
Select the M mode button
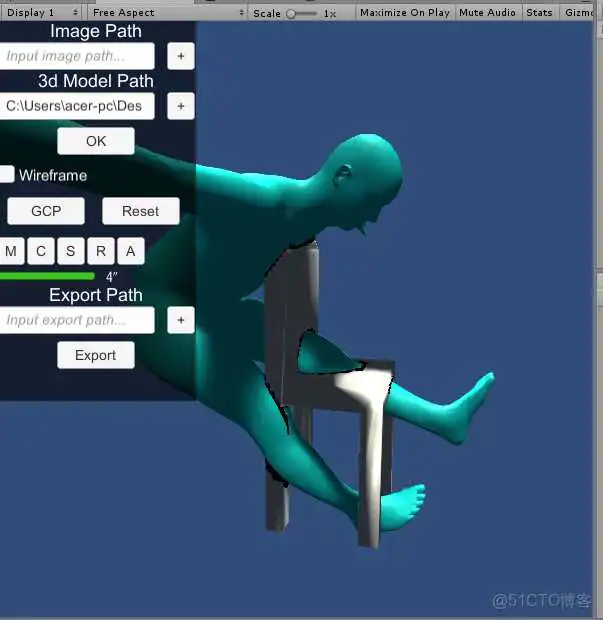pyautogui.click(x=11, y=251)
